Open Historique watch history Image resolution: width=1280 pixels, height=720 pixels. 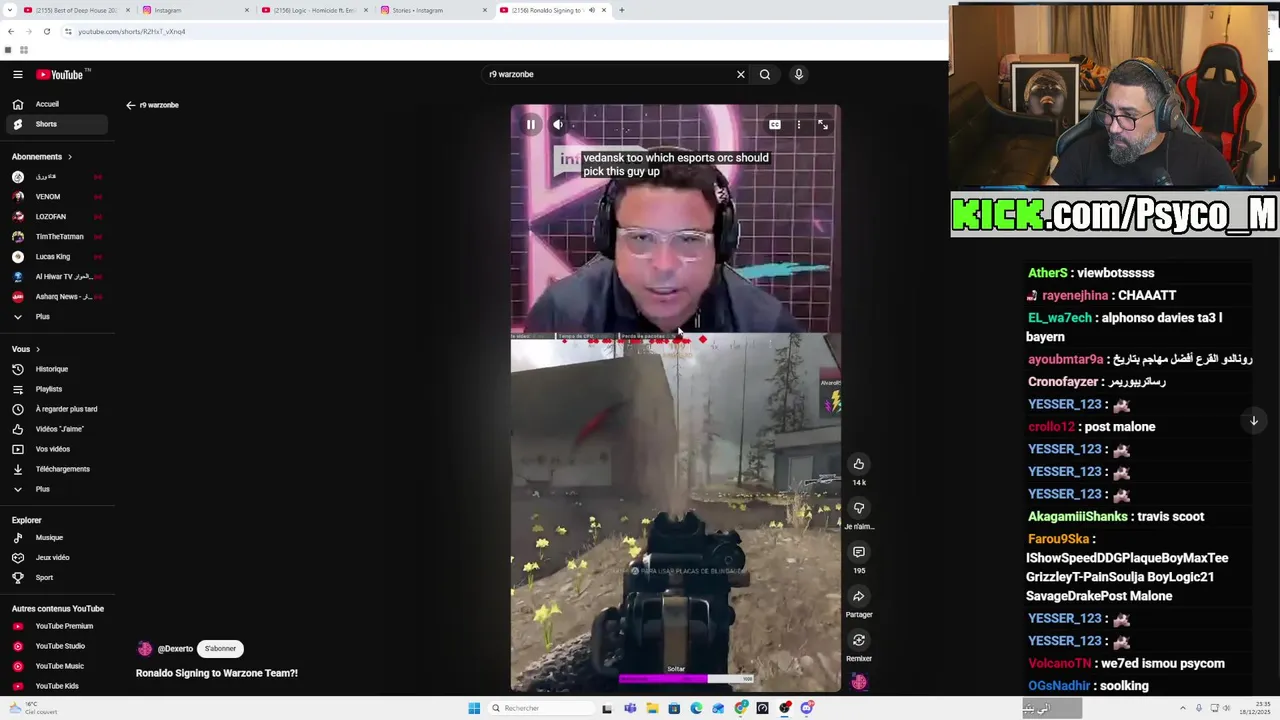(x=56, y=369)
